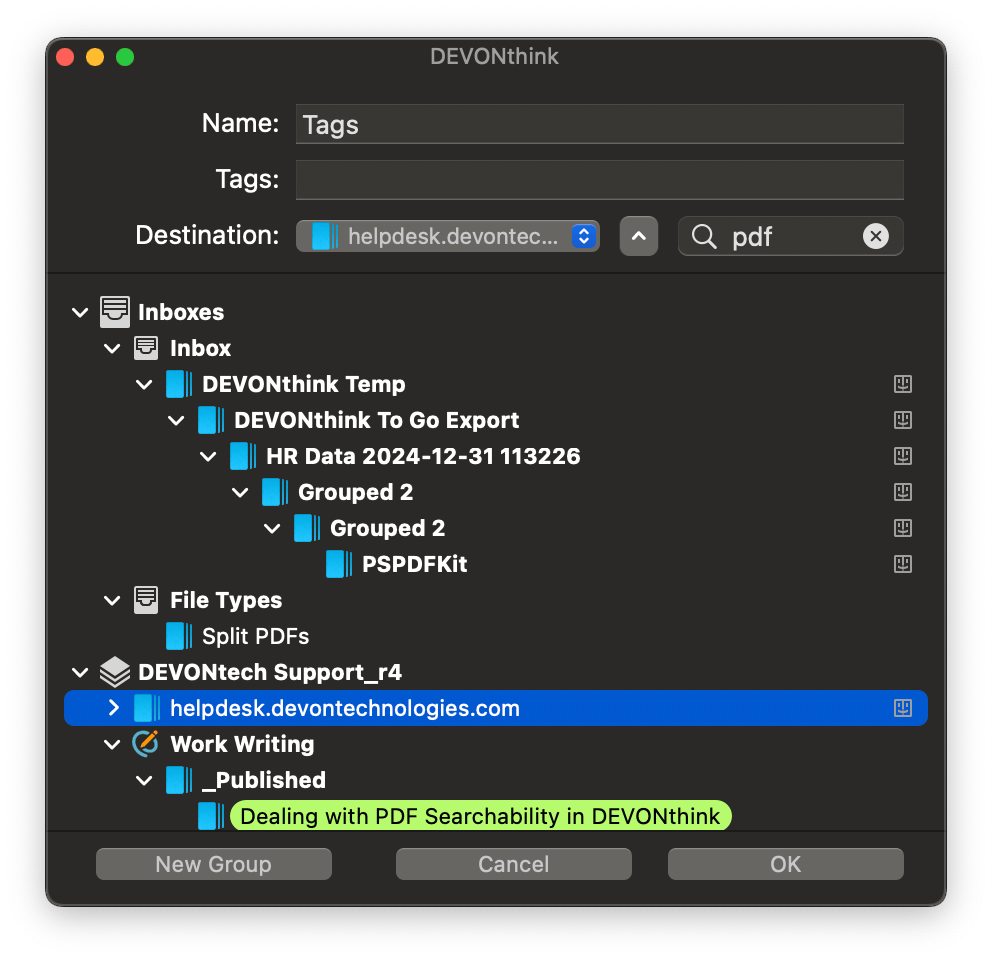Click the magnifying glass search icon

click(704, 237)
